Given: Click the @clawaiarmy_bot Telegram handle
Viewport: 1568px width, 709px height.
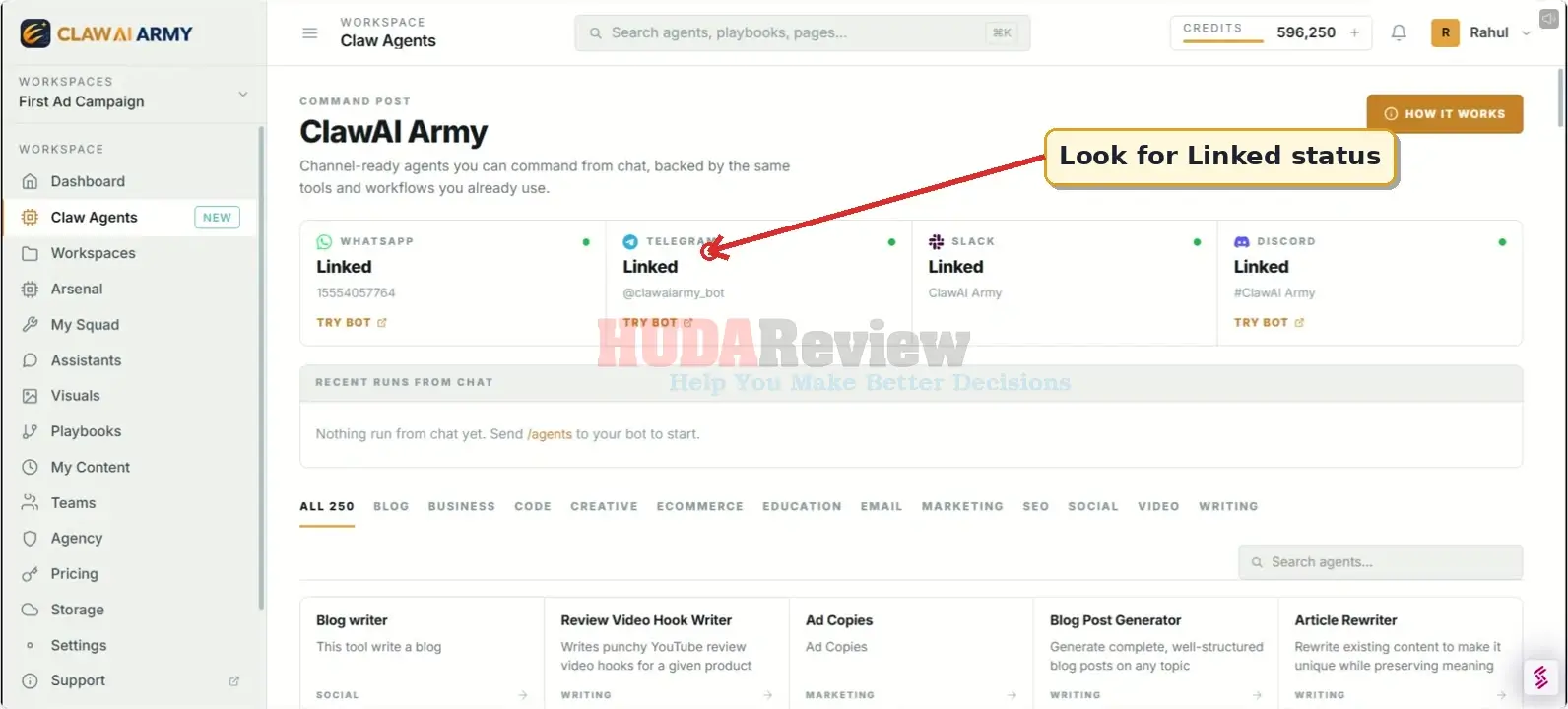Looking at the screenshot, I should pos(674,292).
